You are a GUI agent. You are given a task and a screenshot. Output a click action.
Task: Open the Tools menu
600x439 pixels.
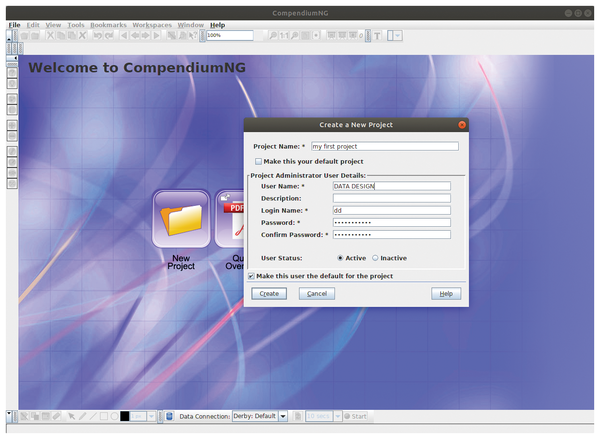tap(76, 25)
